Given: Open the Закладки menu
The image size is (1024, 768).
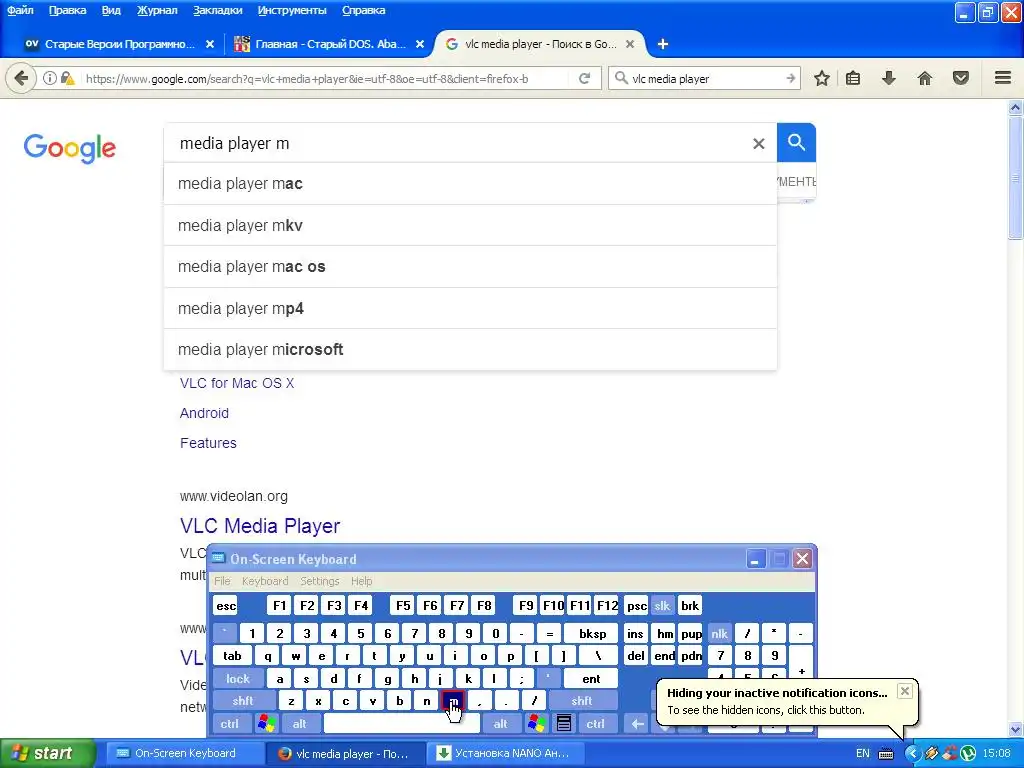Looking at the screenshot, I should pyautogui.click(x=217, y=10).
